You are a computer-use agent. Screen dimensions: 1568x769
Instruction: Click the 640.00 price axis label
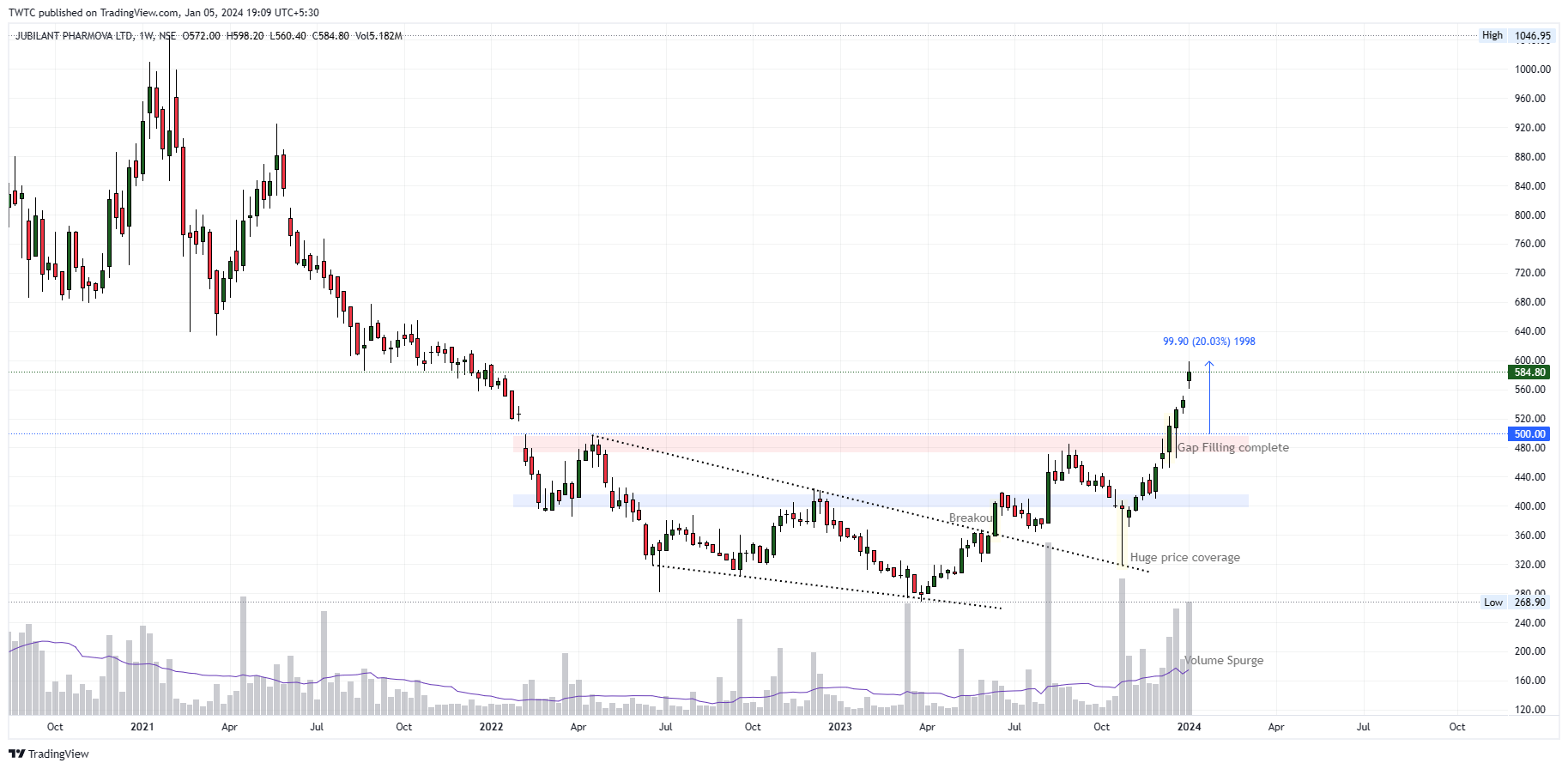pyautogui.click(x=1529, y=331)
